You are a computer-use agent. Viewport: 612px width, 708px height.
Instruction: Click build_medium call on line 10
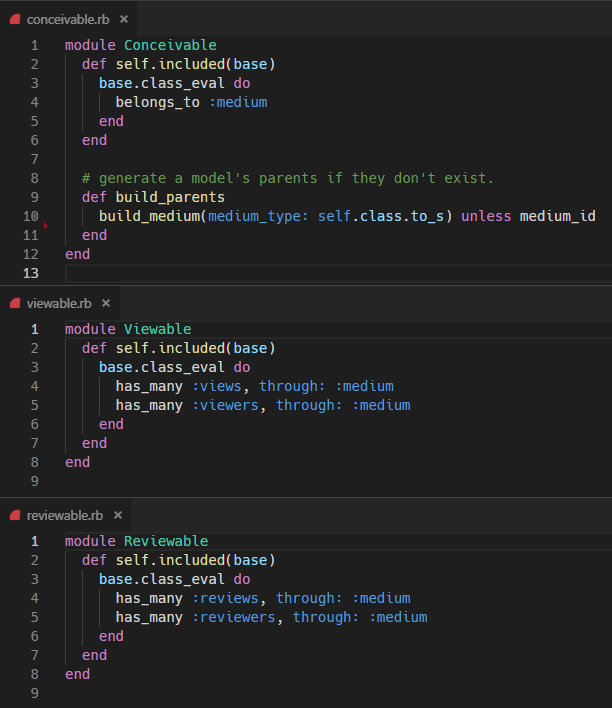point(149,216)
